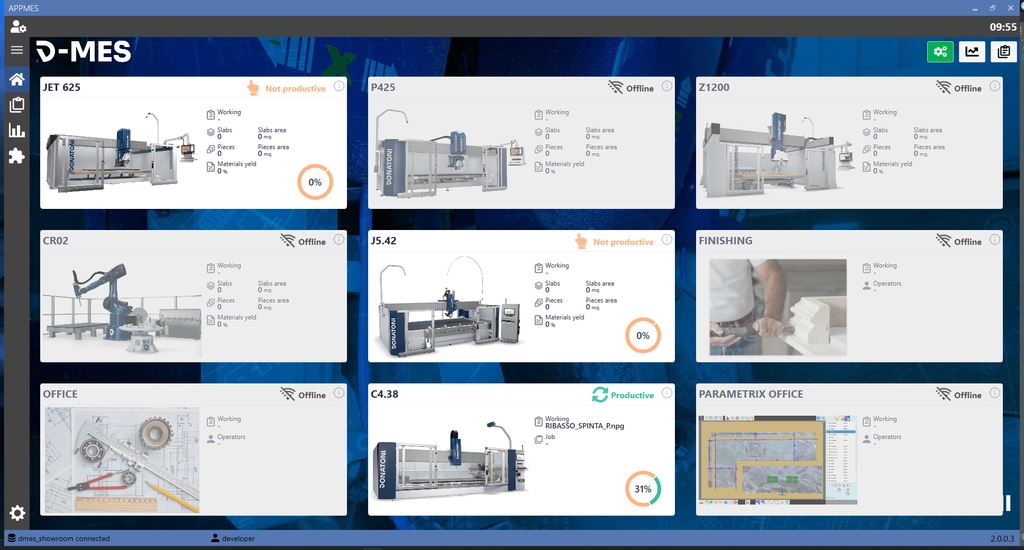The height and width of the screenshot is (550, 1024).
Task: Click the Not productive hand icon on JET 625
Action: [253, 88]
